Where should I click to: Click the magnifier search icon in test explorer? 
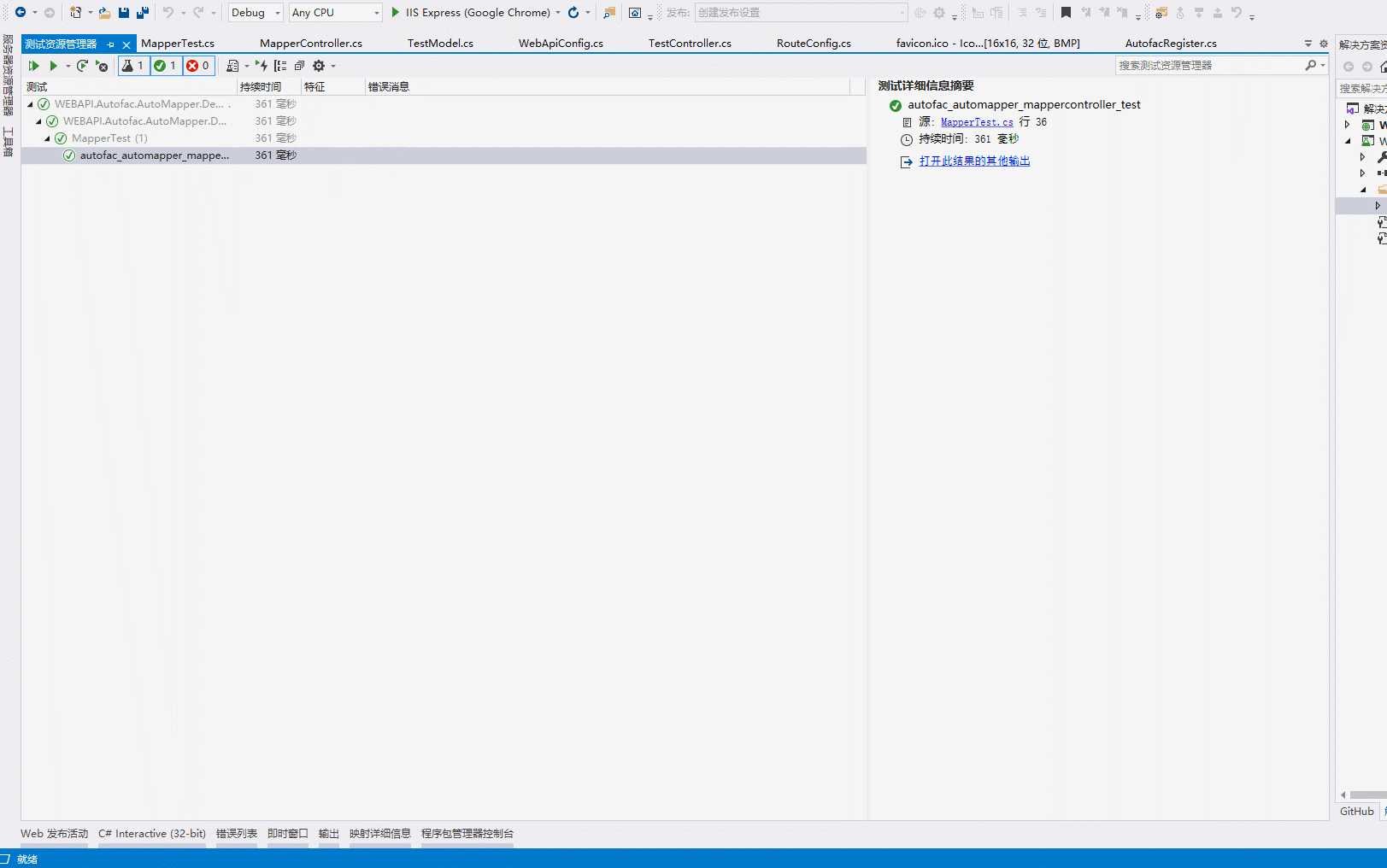click(1310, 66)
